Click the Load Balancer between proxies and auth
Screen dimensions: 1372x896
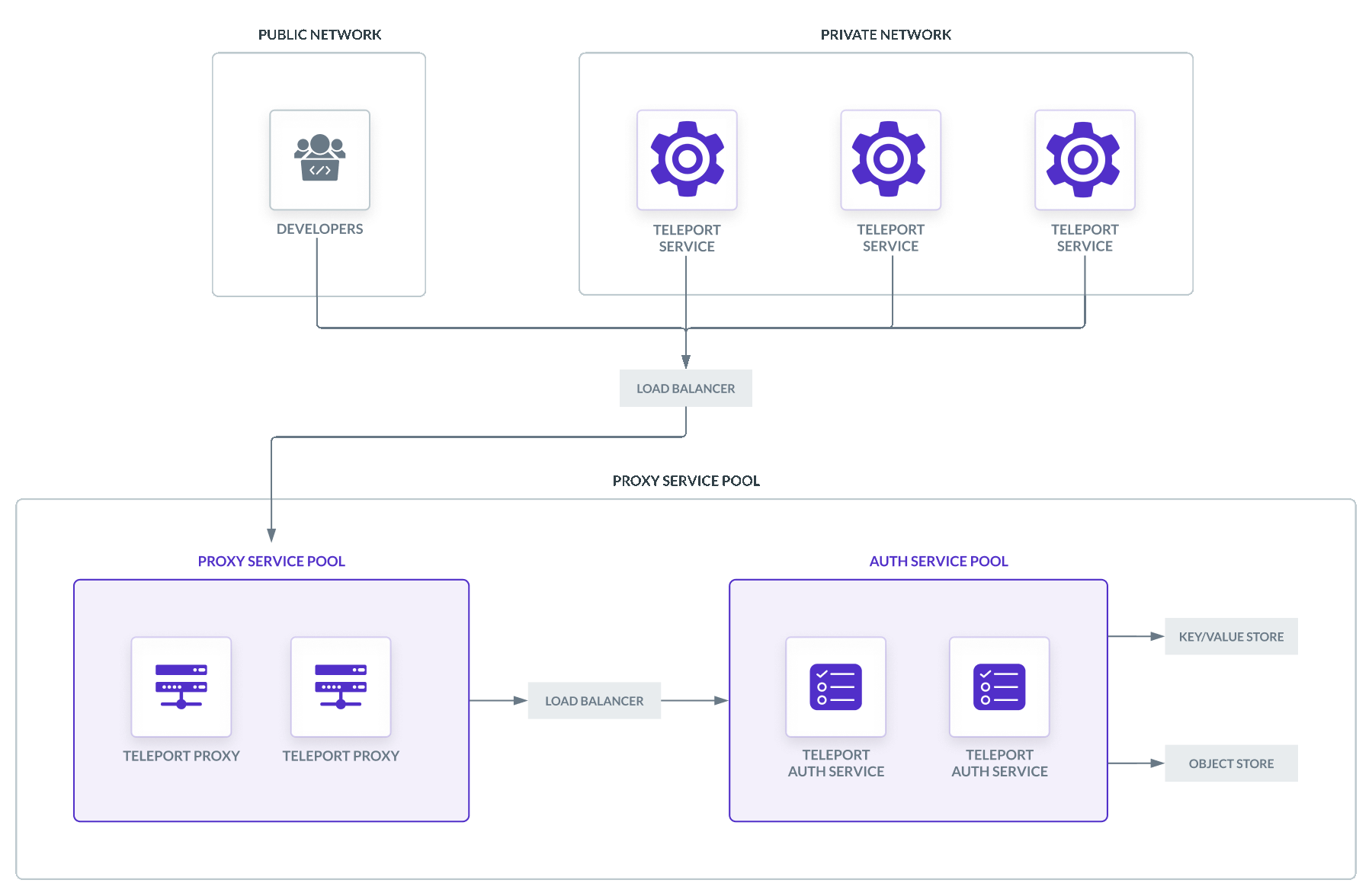[594, 699]
